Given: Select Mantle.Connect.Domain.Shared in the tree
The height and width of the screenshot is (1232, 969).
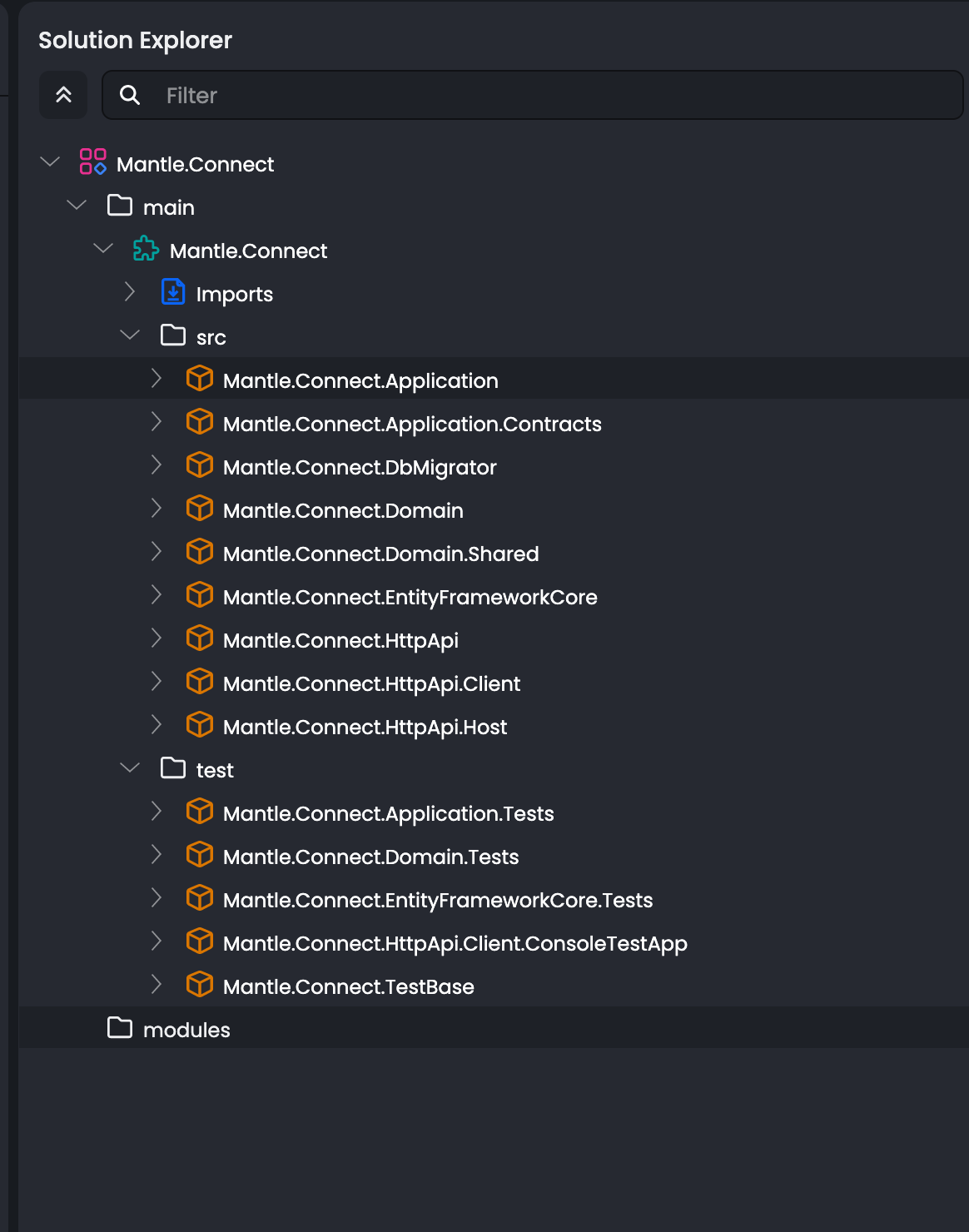Looking at the screenshot, I should [380, 554].
